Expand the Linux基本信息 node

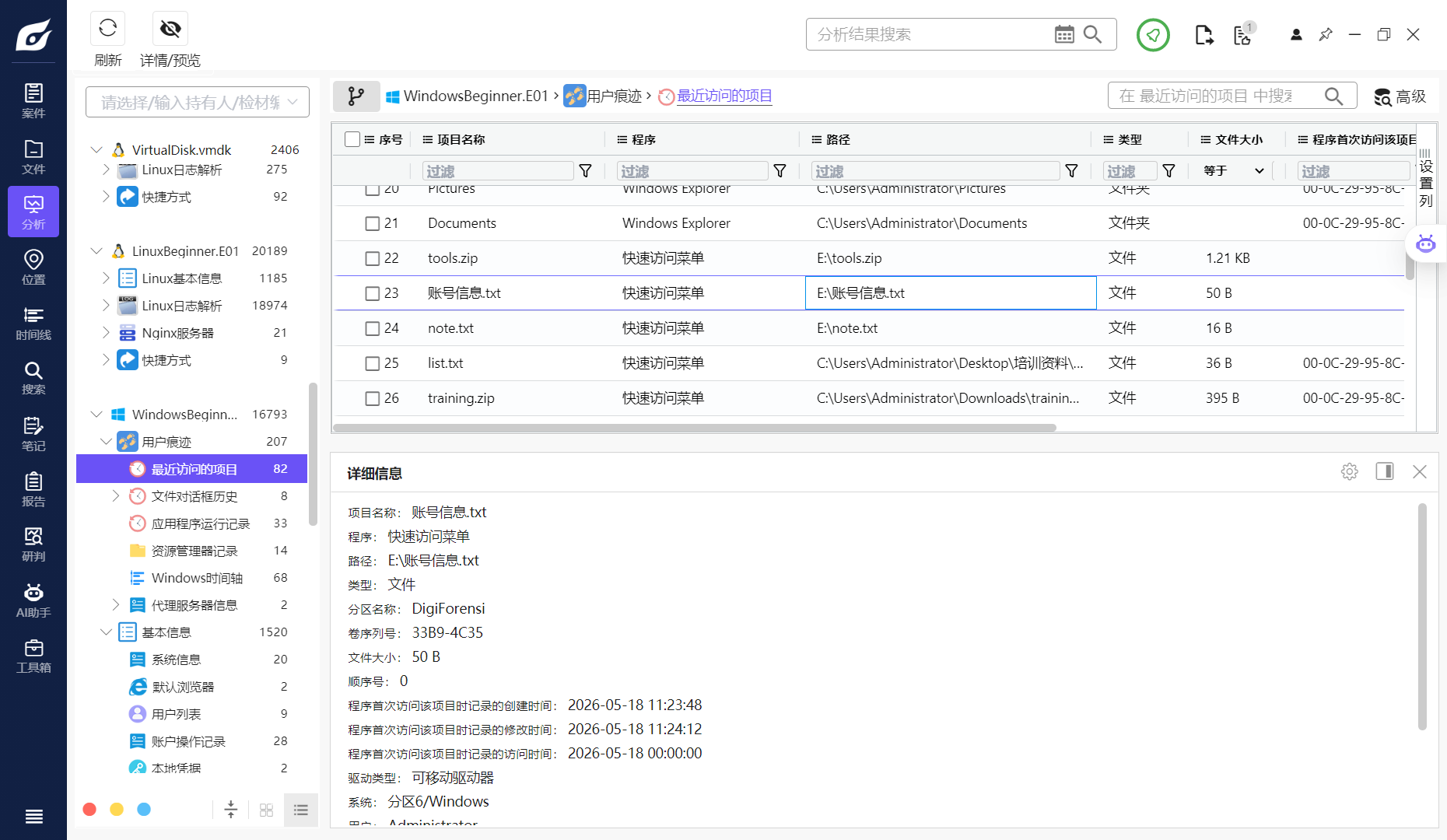pyautogui.click(x=106, y=278)
